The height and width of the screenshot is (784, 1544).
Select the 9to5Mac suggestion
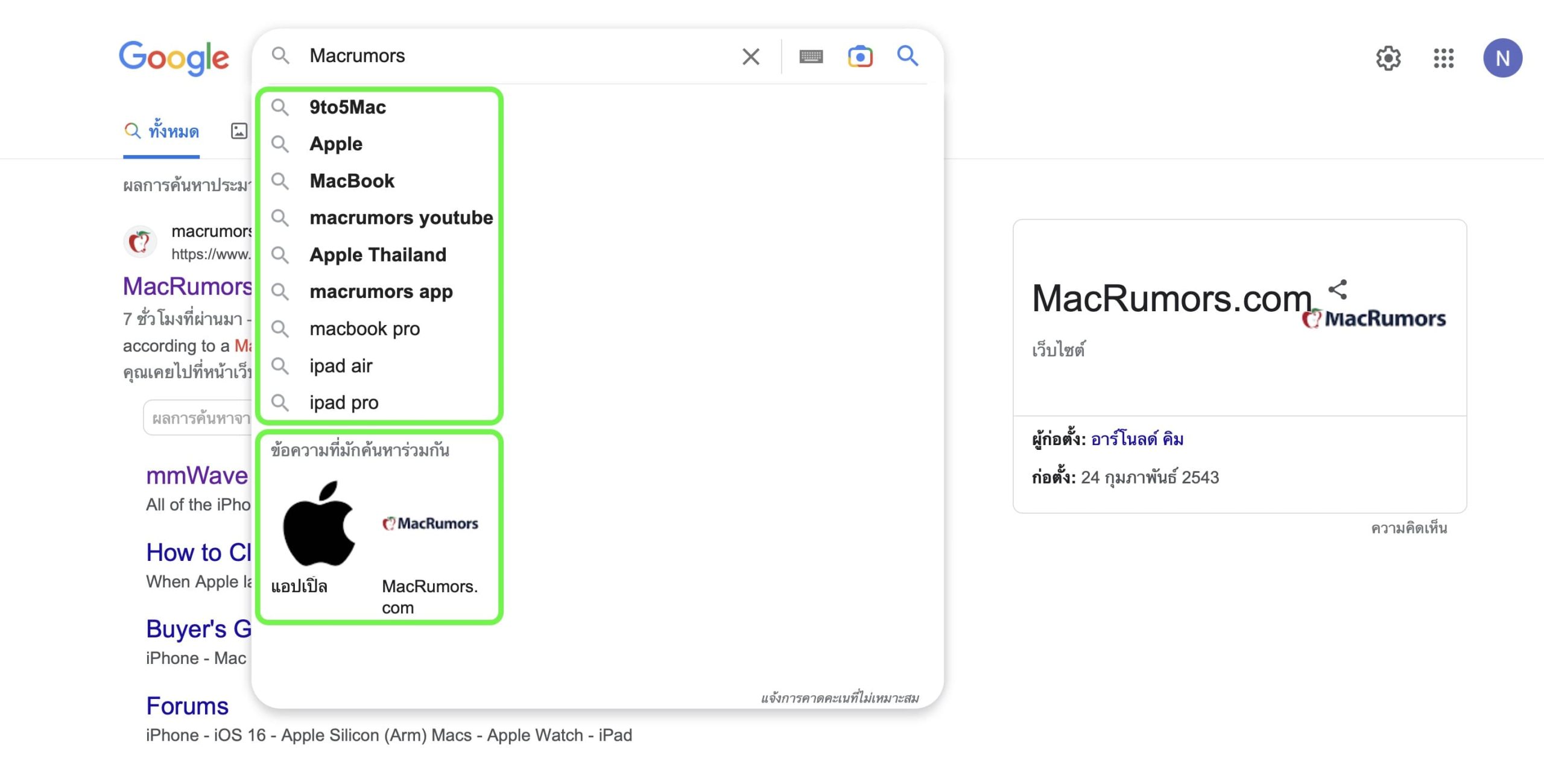[x=347, y=107]
